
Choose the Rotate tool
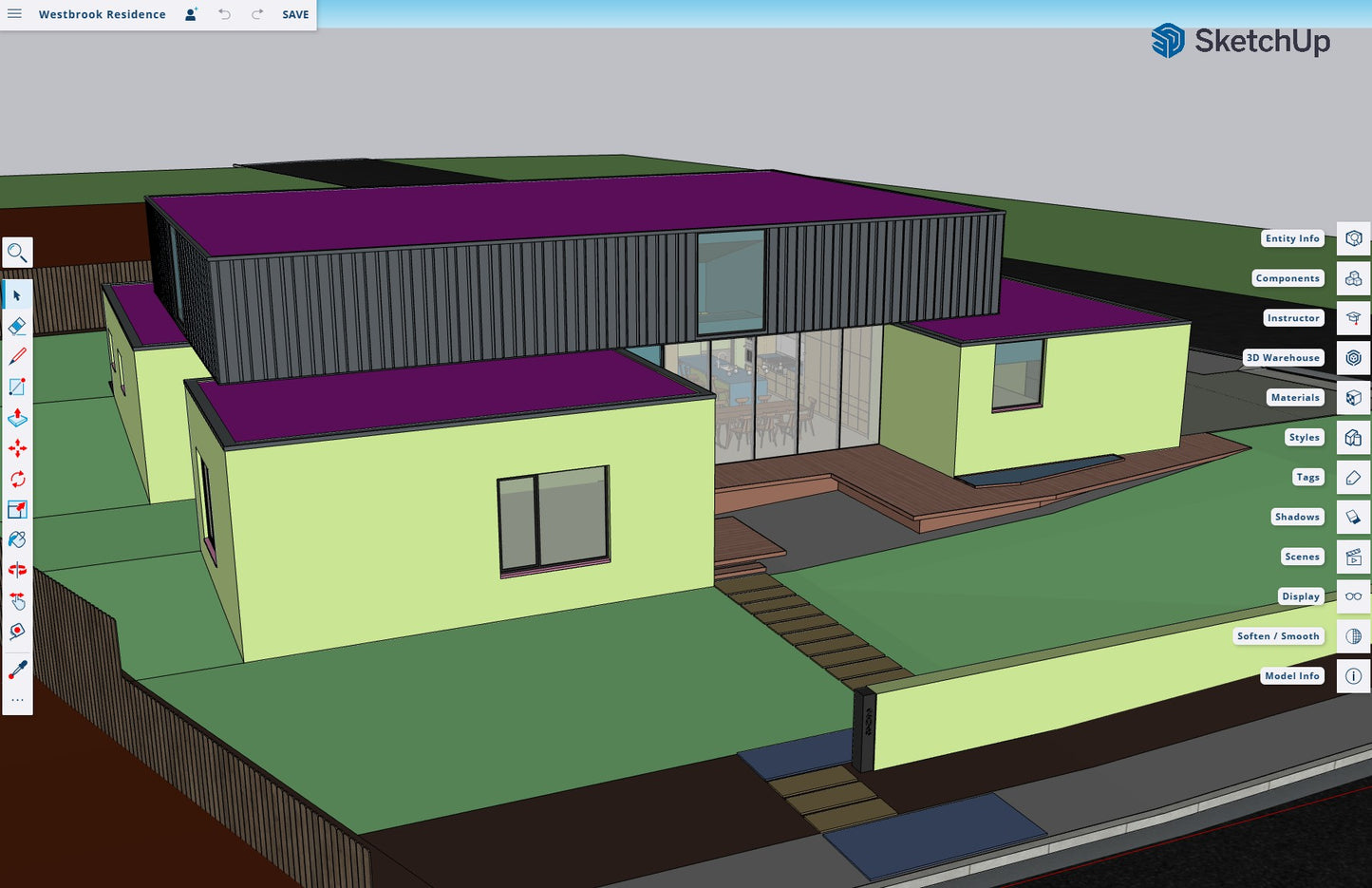click(x=17, y=479)
